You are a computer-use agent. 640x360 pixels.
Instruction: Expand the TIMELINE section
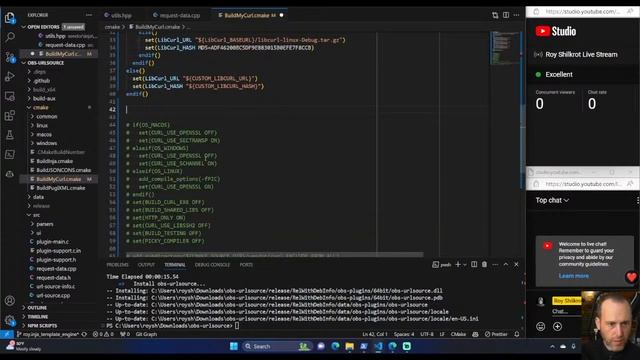(38, 317)
